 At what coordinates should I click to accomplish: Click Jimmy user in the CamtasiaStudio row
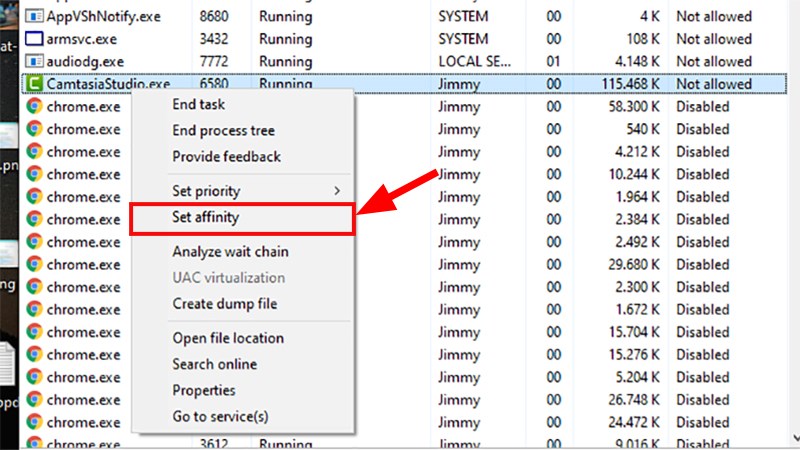[x=459, y=84]
